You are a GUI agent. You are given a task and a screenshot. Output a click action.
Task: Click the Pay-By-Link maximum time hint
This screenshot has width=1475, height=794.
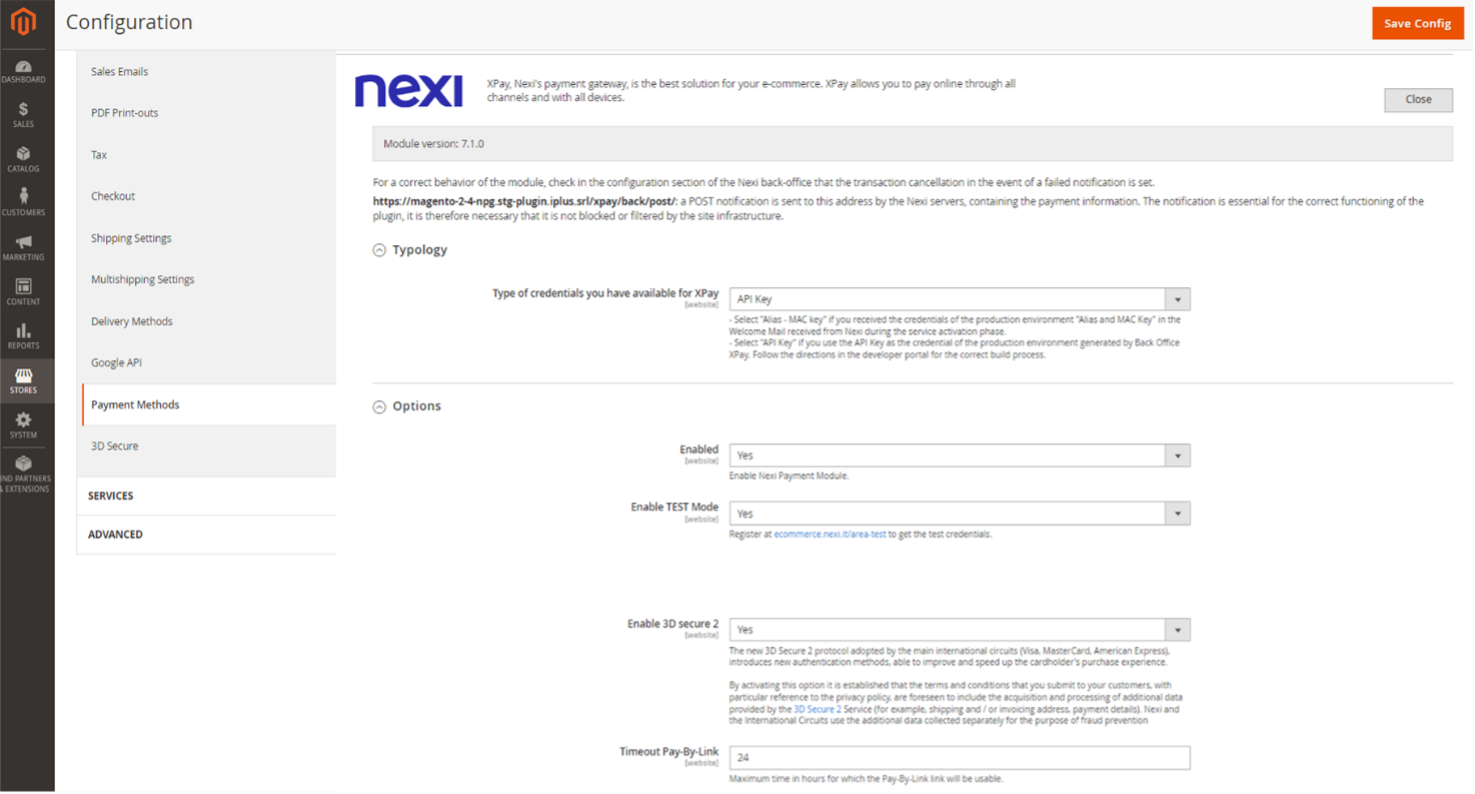pos(866,779)
